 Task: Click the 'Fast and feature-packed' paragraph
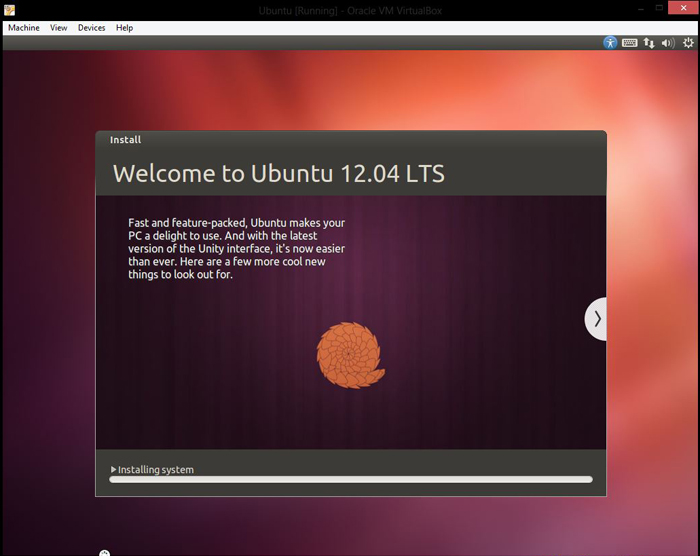point(237,248)
